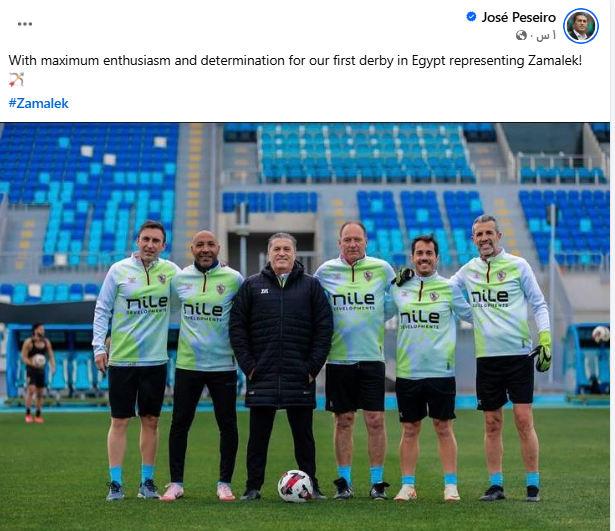Click the Zamalek crest on leftmost shirt
The height and width of the screenshot is (531, 615).
click(x=162, y=279)
